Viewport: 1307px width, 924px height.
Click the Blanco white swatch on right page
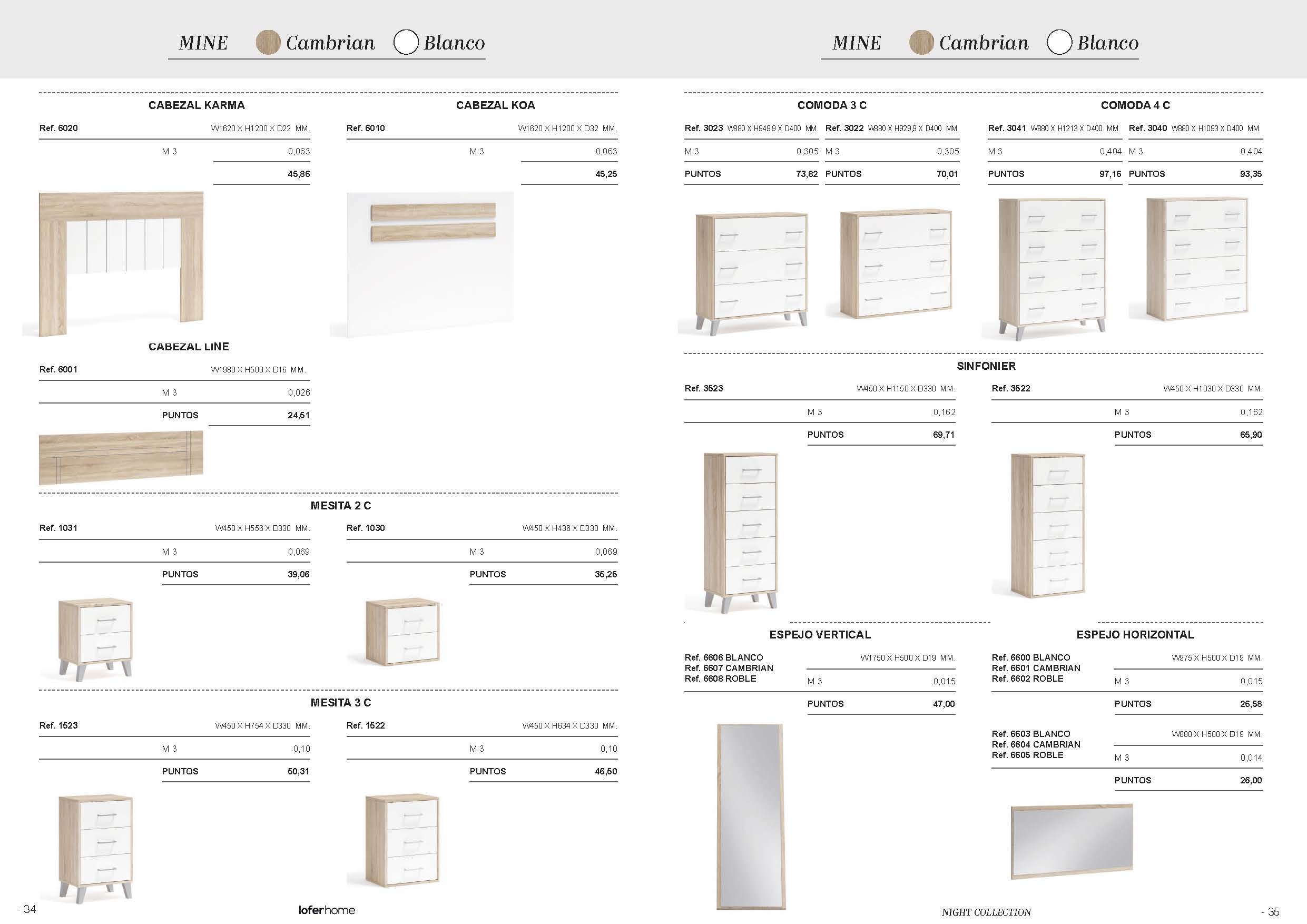1059,42
